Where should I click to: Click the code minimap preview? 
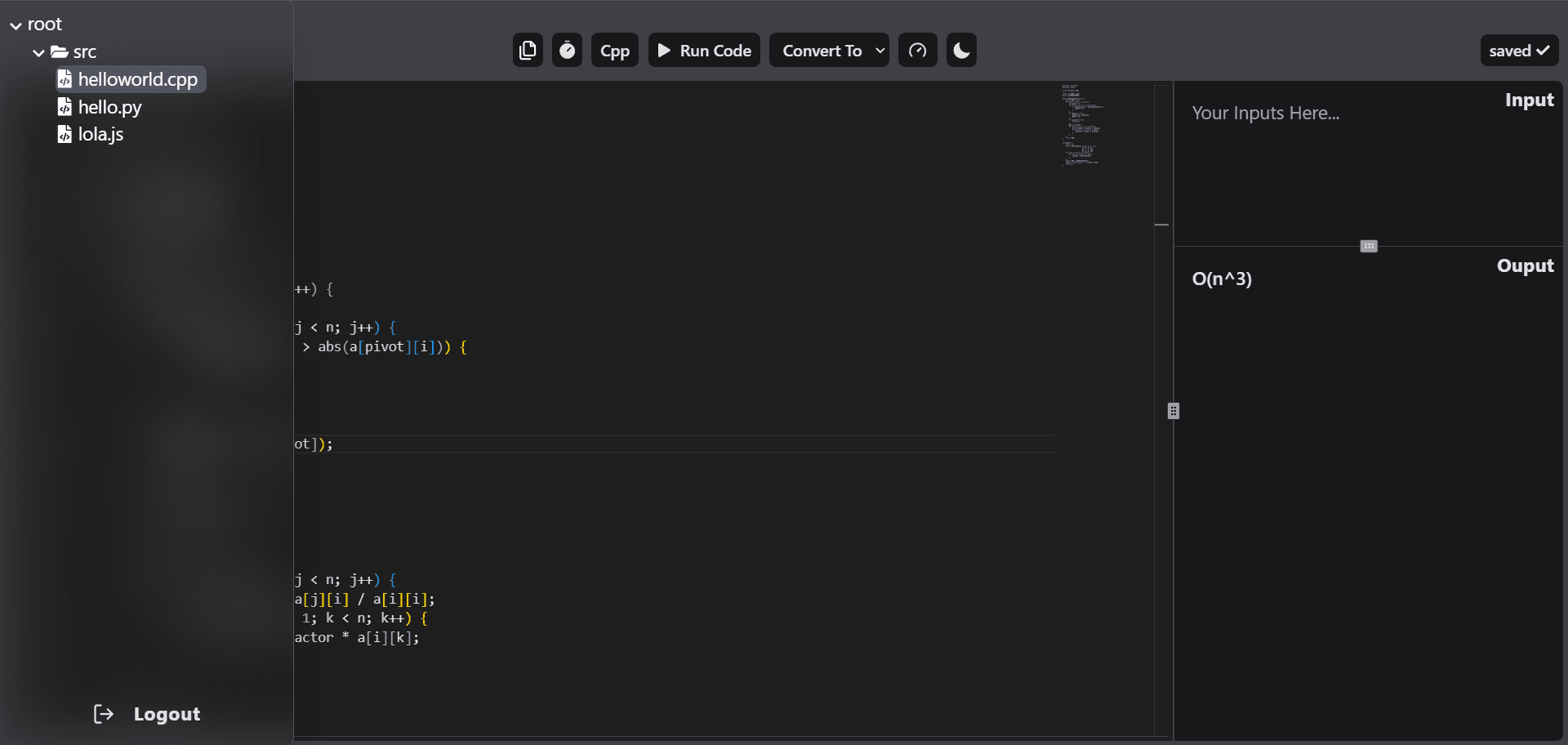tap(1083, 125)
